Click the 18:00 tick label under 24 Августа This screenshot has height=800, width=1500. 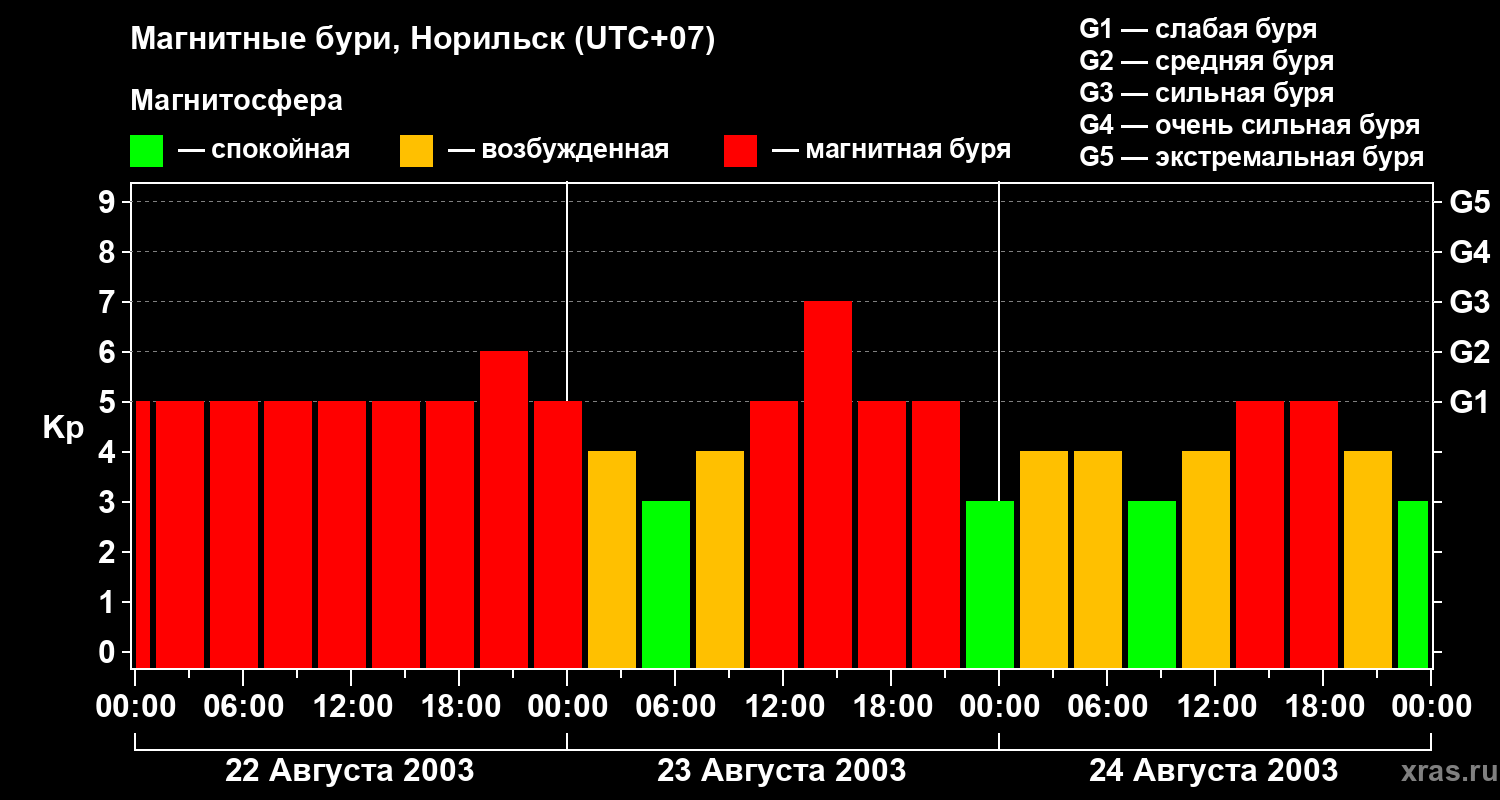click(1323, 707)
